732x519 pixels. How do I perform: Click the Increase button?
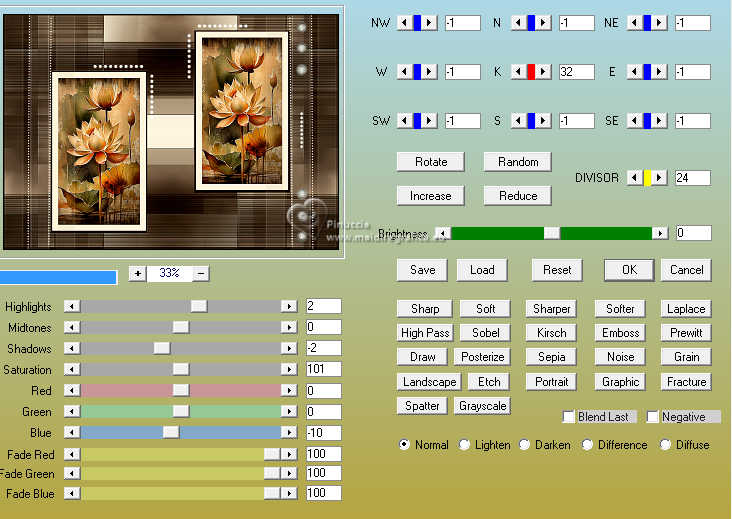point(431,196)
